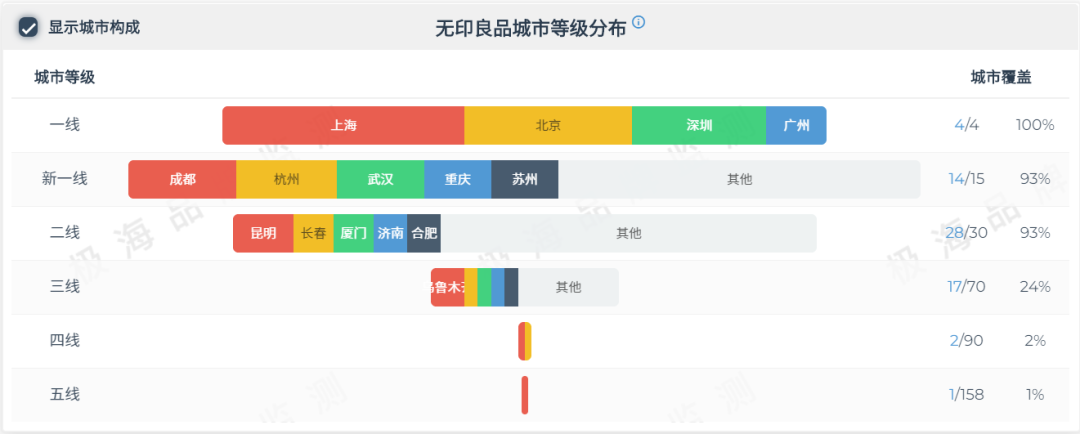Click the red bar in 五线 row
This screenshot has height=434, width=1080.
click(x=524, y=395)
